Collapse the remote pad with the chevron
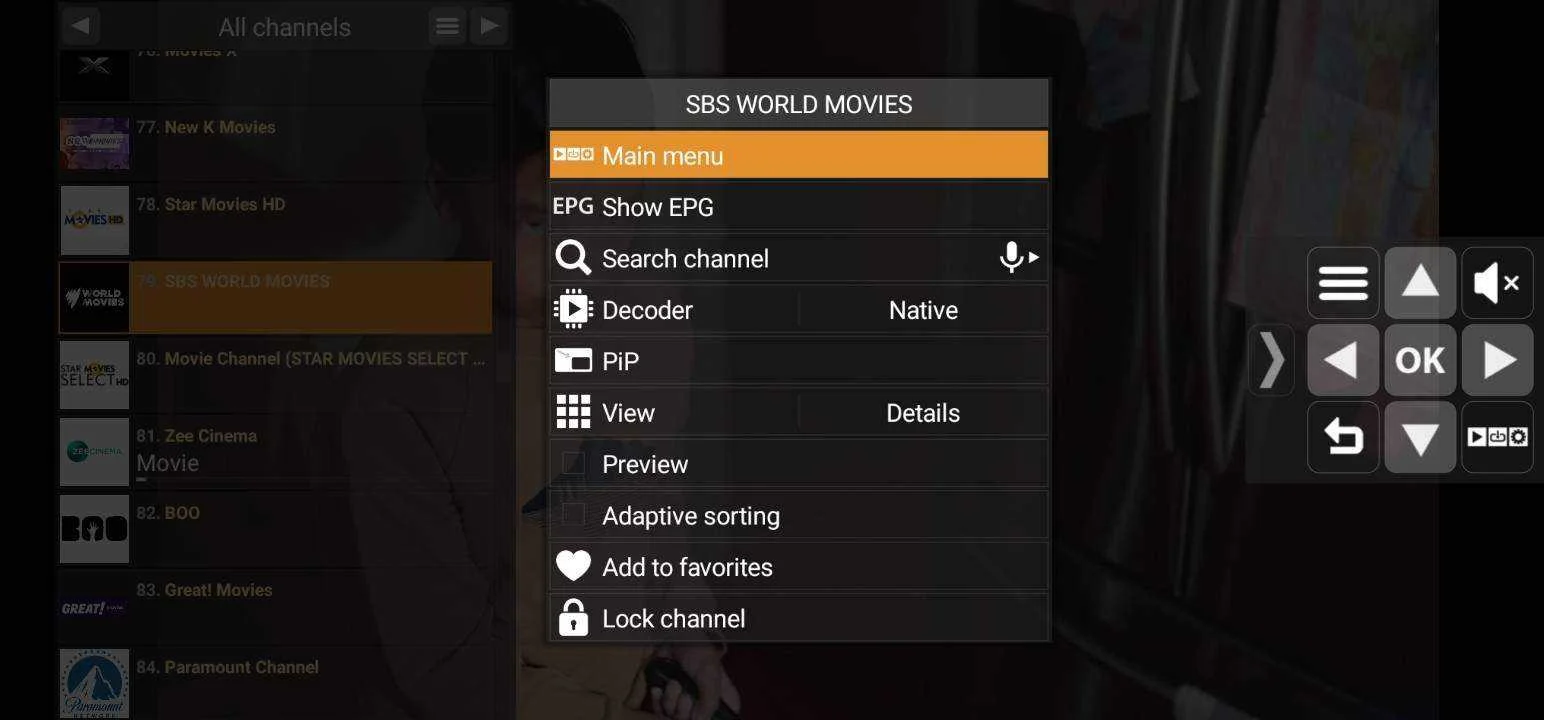The width and height of the screenshot is (1544, 720). click(x=1272, y=360)
